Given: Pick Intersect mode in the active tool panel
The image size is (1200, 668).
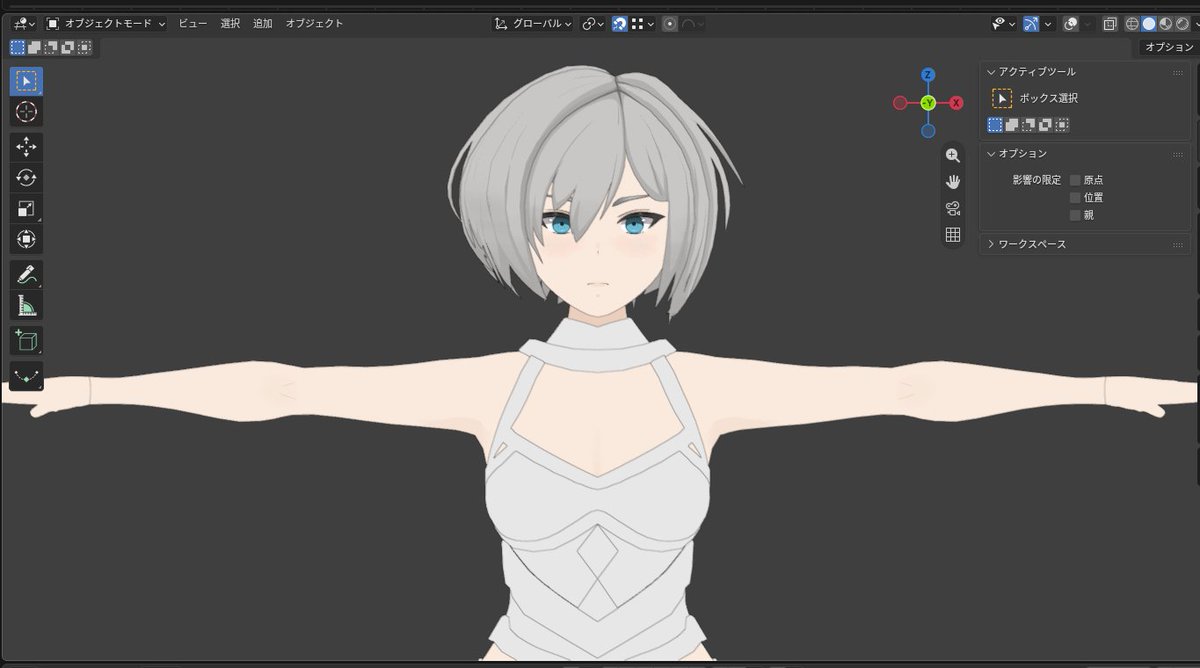Looking at the screenshot, I should coord(1062,125).
